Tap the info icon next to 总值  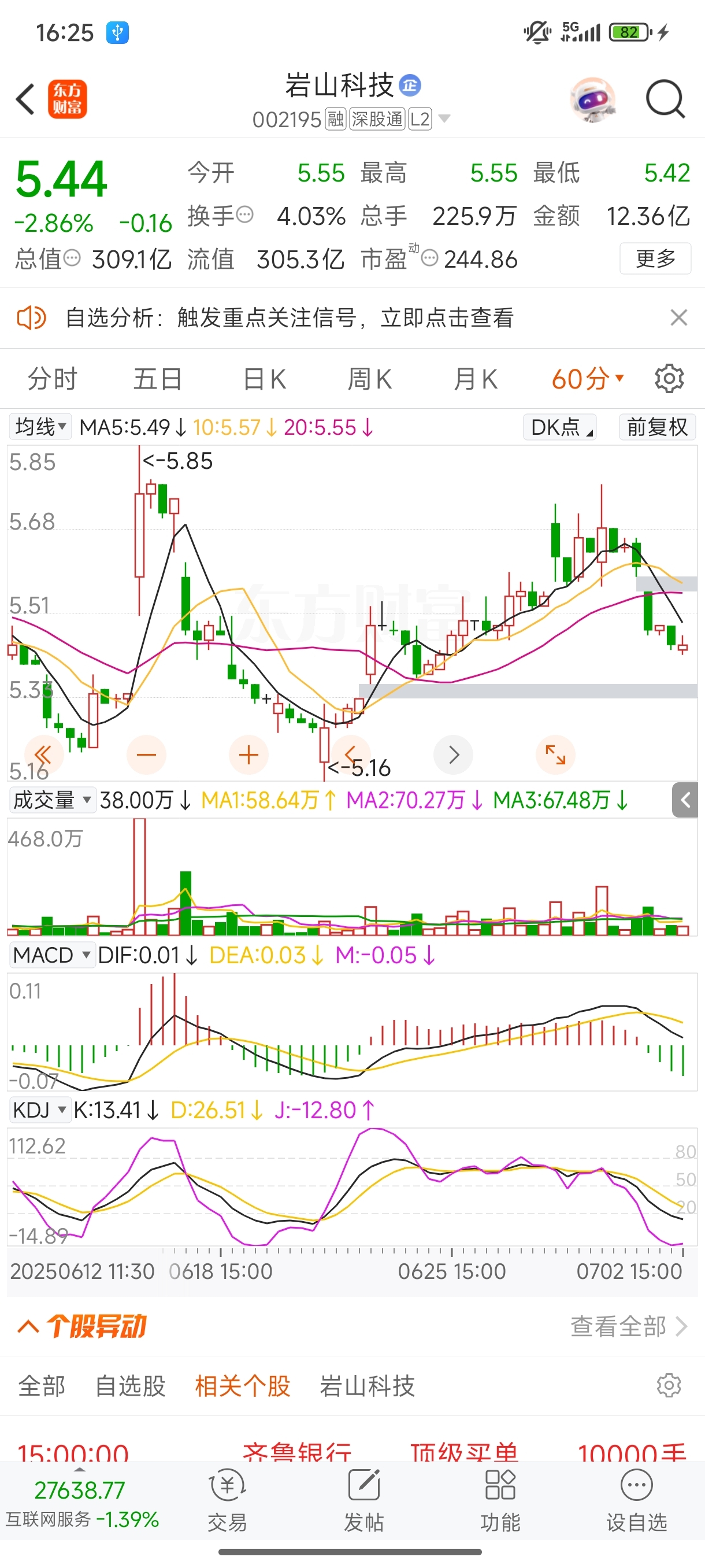72,258
